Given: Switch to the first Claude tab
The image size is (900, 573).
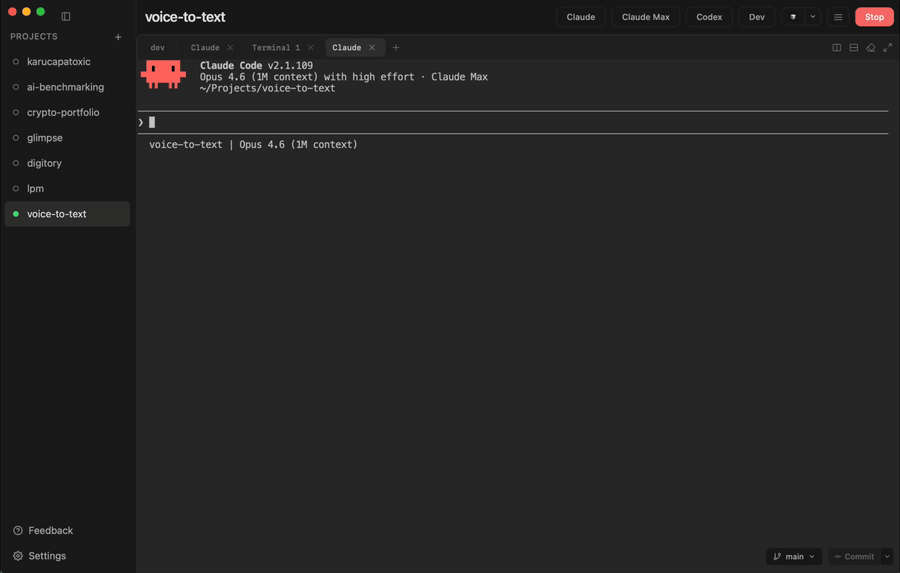Looking at the screenshot, I should [x=205, y=48].
